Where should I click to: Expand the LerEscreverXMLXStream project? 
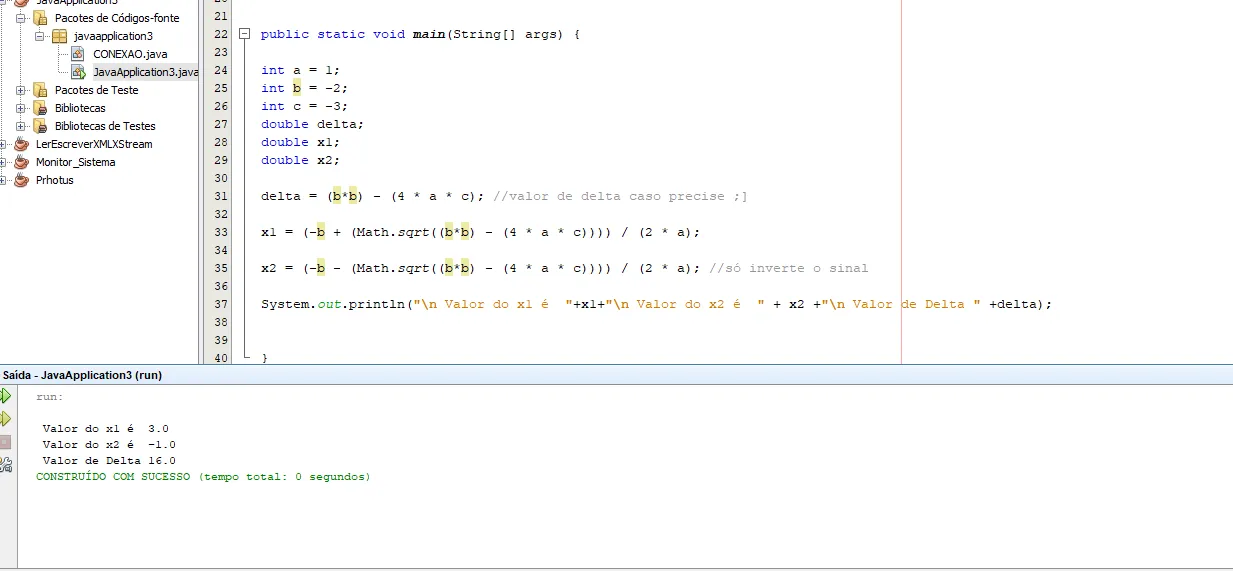(x=4, y=144)
